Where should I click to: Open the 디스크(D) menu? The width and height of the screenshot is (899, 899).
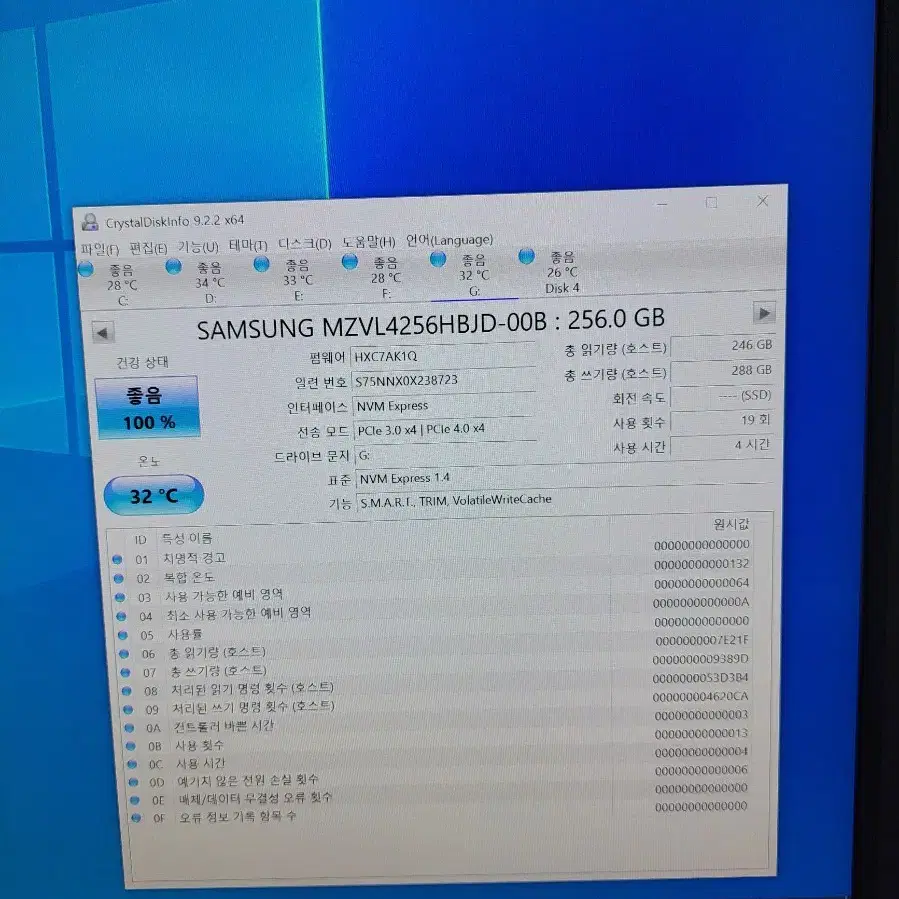[304, 244]
